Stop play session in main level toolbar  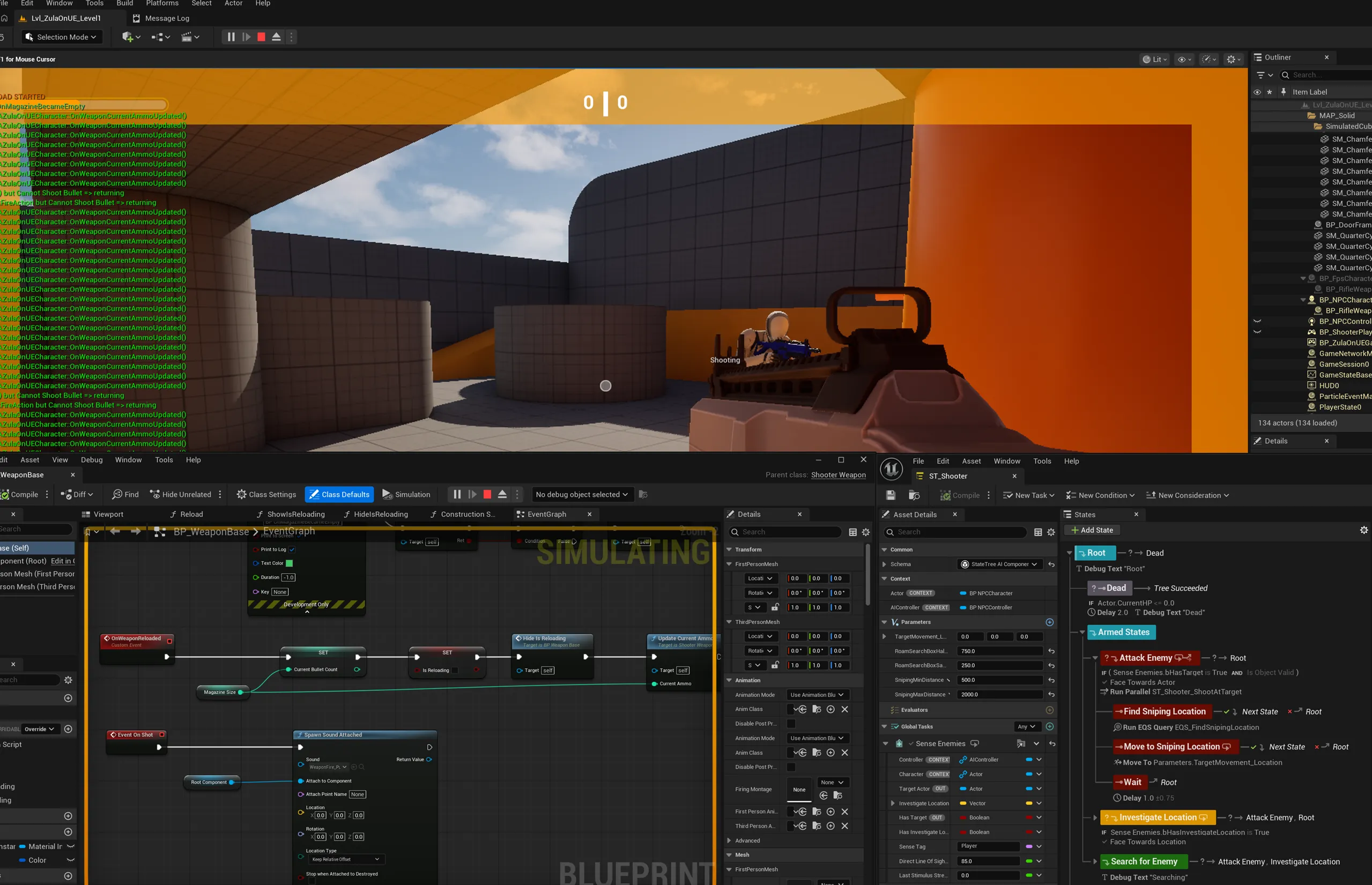coord(261,37)
